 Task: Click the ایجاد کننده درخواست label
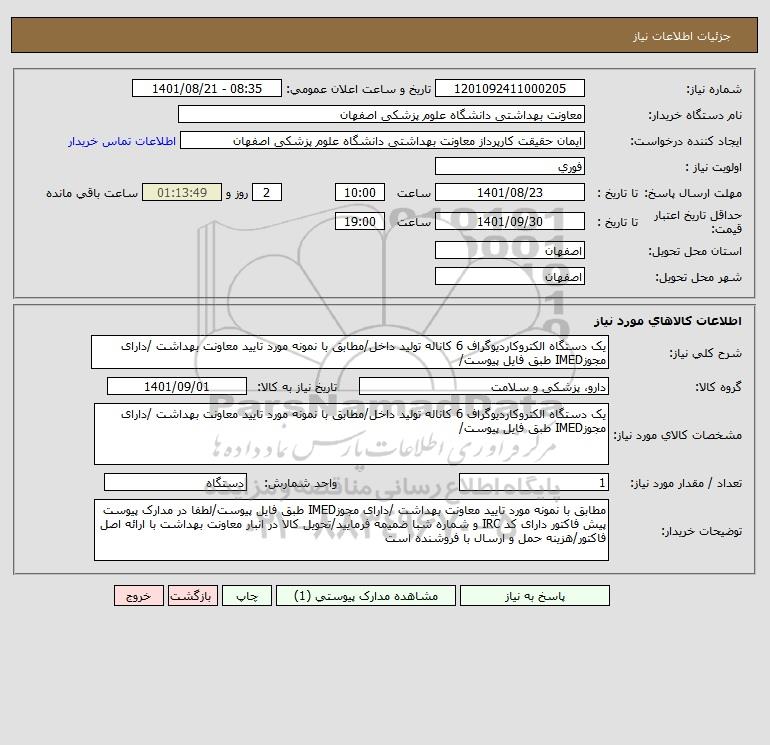coord(686,141)
